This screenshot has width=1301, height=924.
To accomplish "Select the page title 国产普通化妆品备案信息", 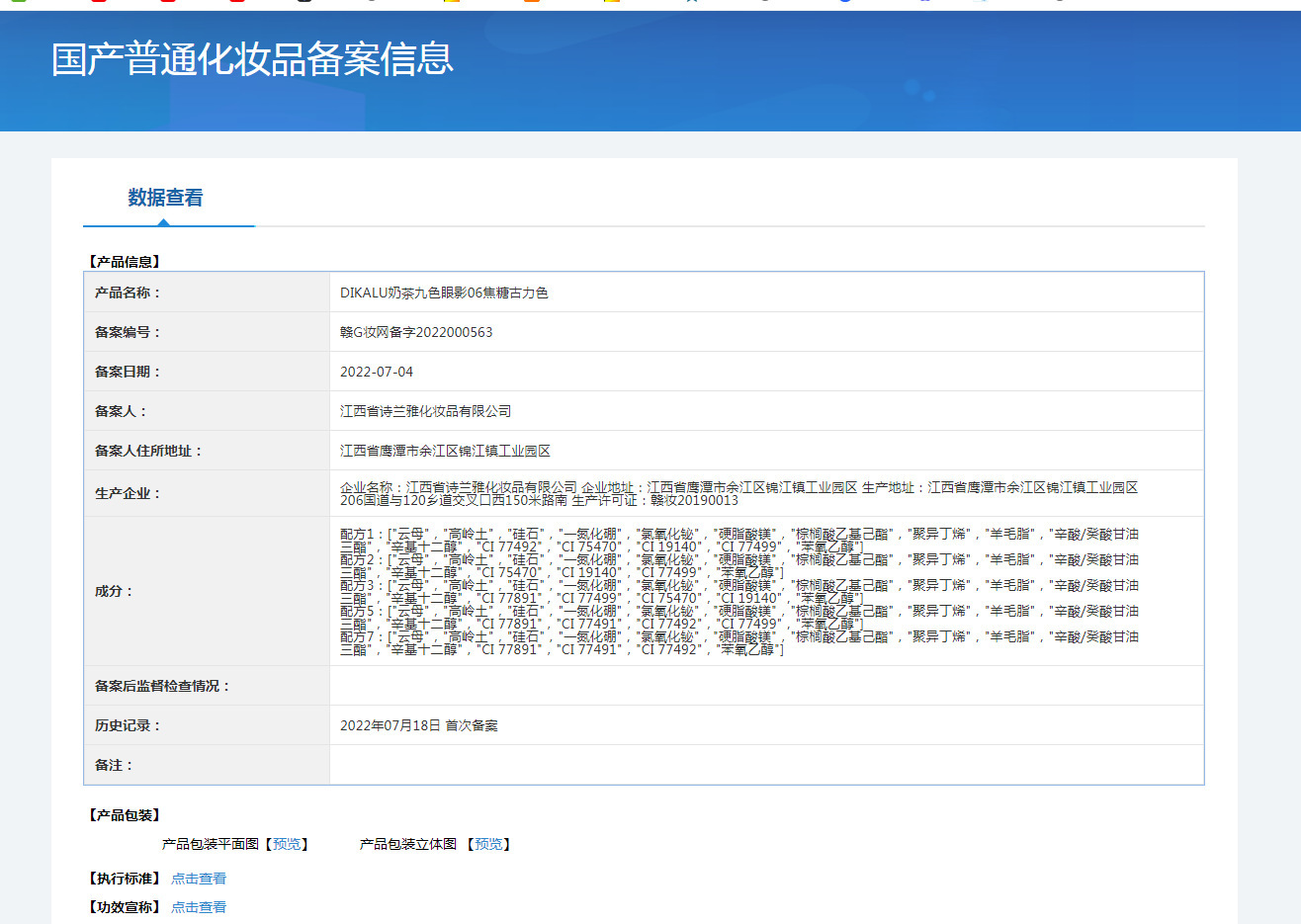I will click(x=252, y=60).
